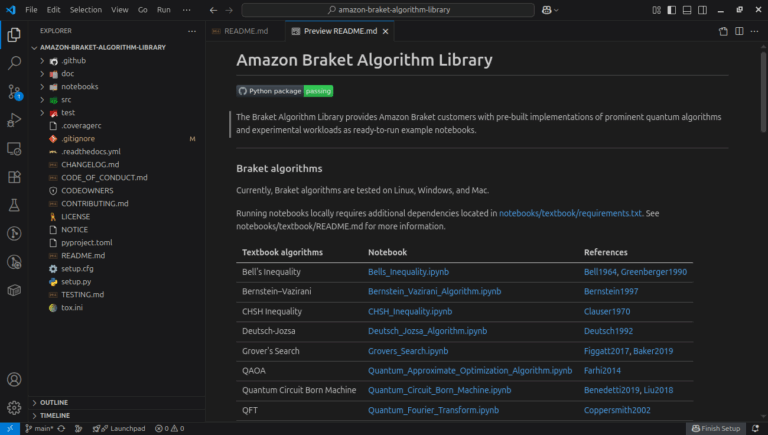Click the synchronize changes icon in status bar
This screenshot has width=768, height=435.
pos(61,429)
